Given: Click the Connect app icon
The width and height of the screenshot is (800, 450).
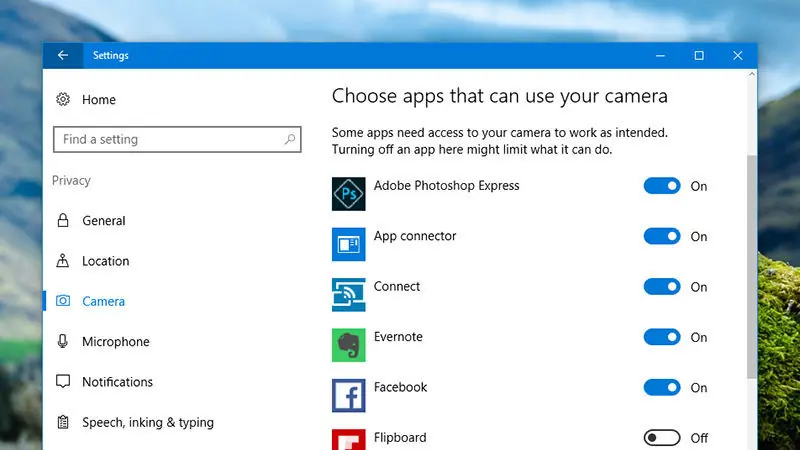Looking at the screenshot, I should [348, 294].
